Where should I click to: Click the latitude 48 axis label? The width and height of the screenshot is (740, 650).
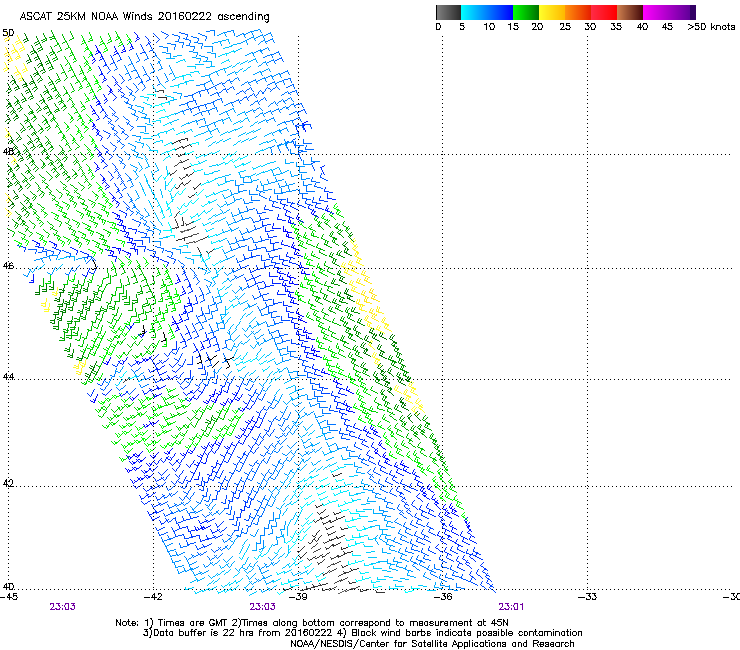pos(8,152)
